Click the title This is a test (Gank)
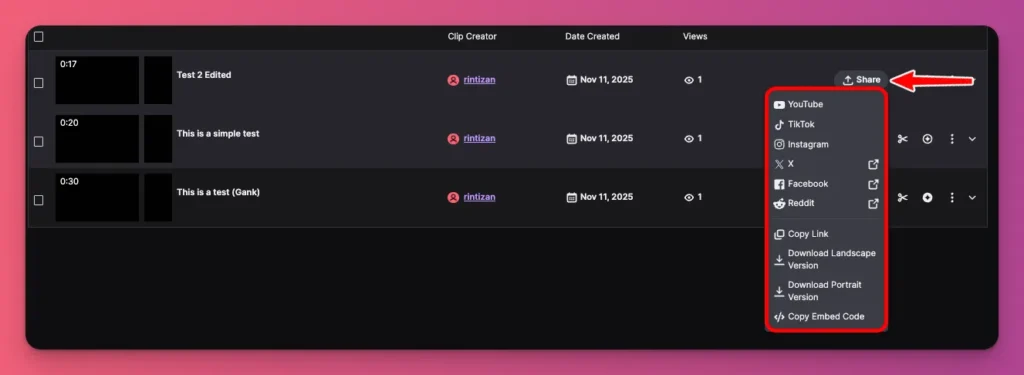Screen dimensions: 1024x375 218,192
